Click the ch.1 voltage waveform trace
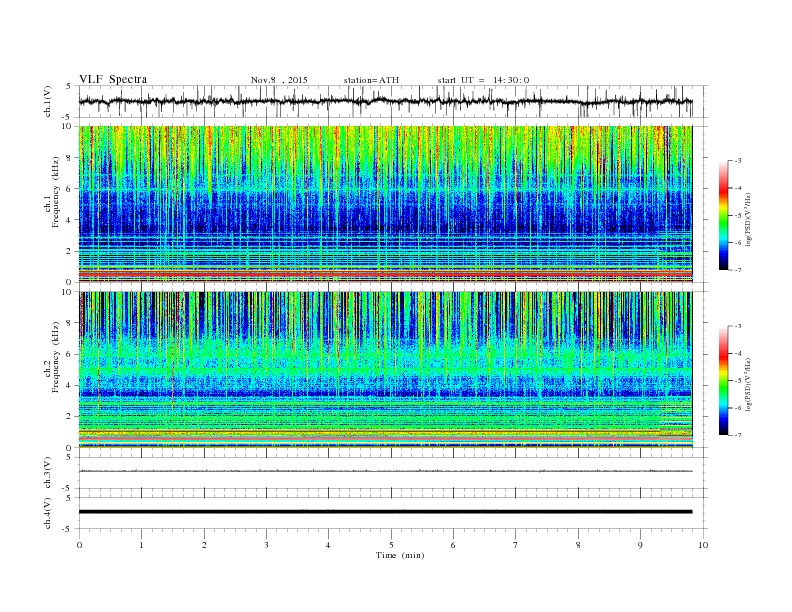792x612 pixels. (385, 101)
